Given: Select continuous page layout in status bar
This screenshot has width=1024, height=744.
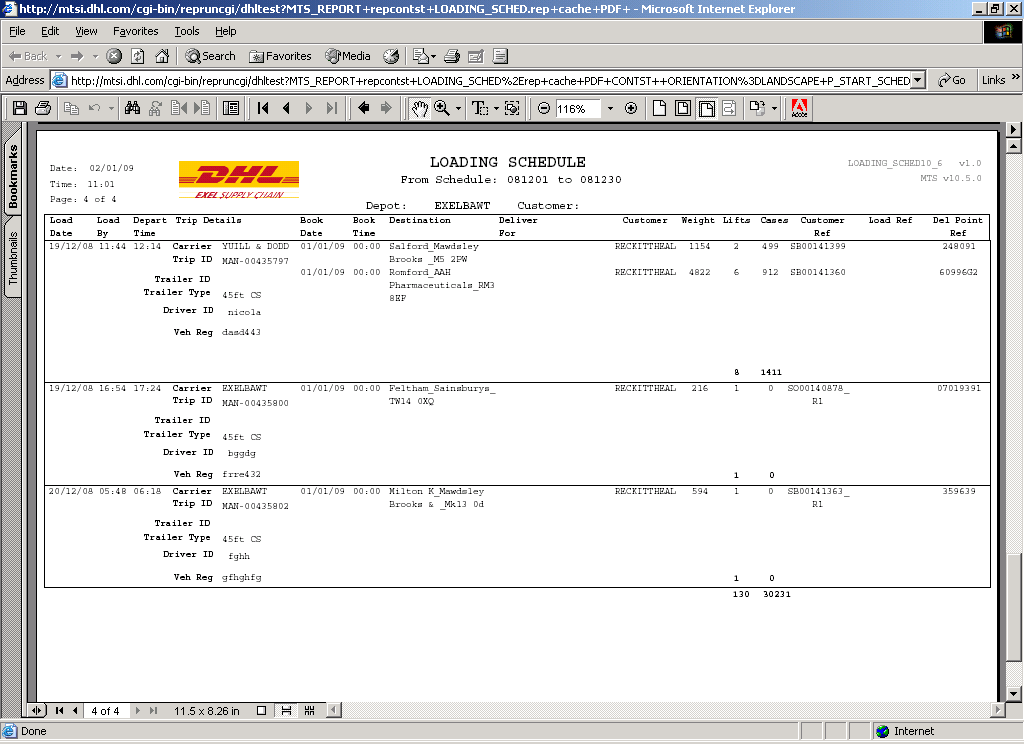Looking at the screenshot, I should (286, 711).
